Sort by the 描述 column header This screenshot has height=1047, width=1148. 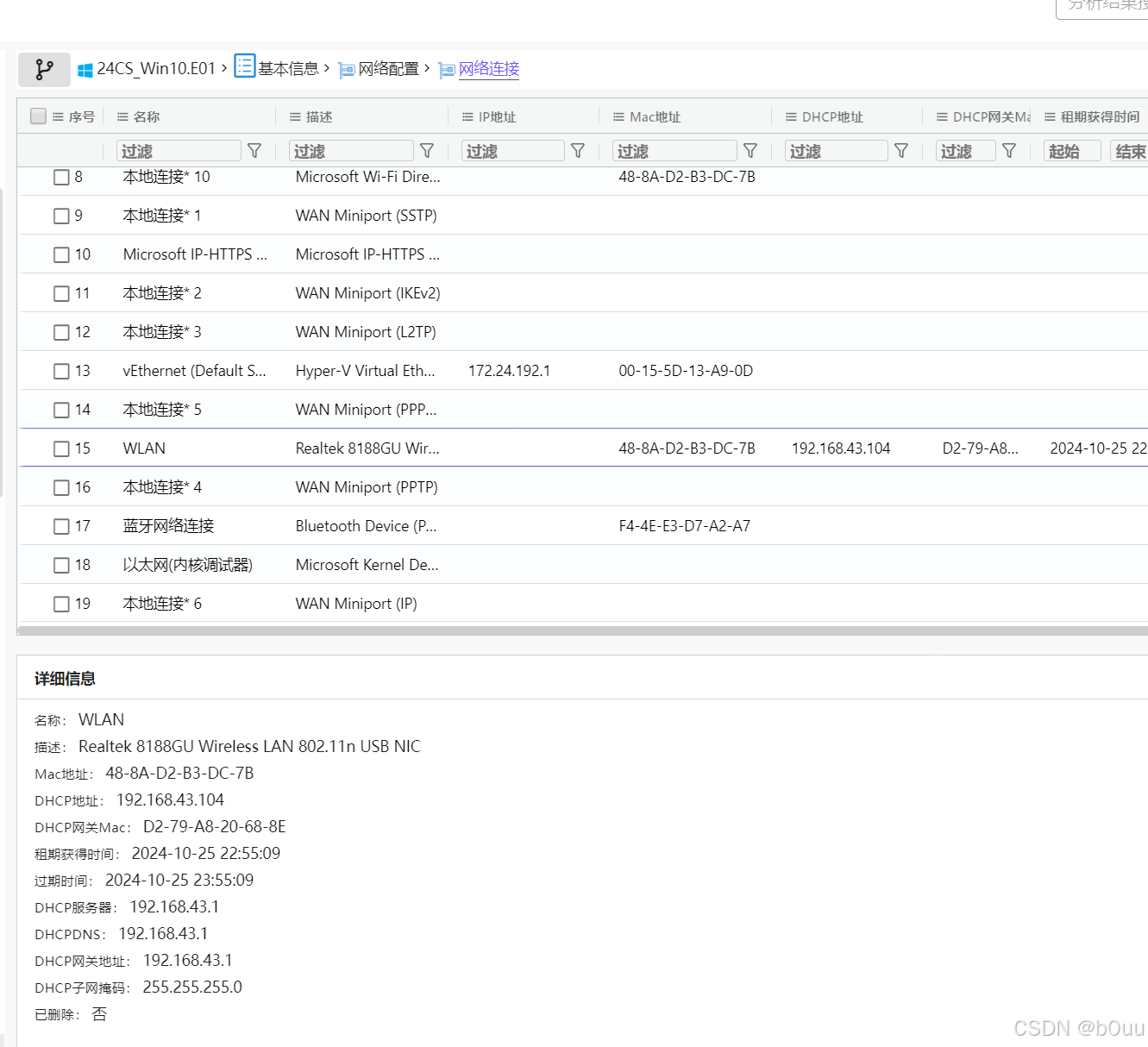(319, 116)
